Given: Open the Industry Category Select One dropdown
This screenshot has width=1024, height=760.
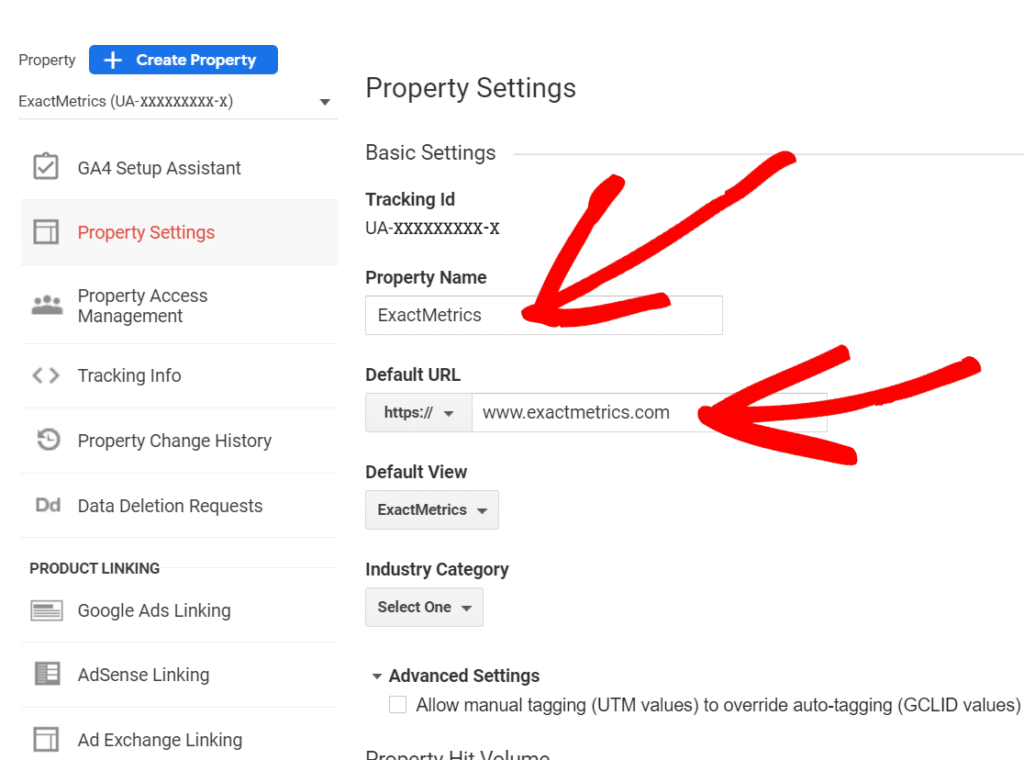Looking at the screenshot, I should [x=424, y=607].
